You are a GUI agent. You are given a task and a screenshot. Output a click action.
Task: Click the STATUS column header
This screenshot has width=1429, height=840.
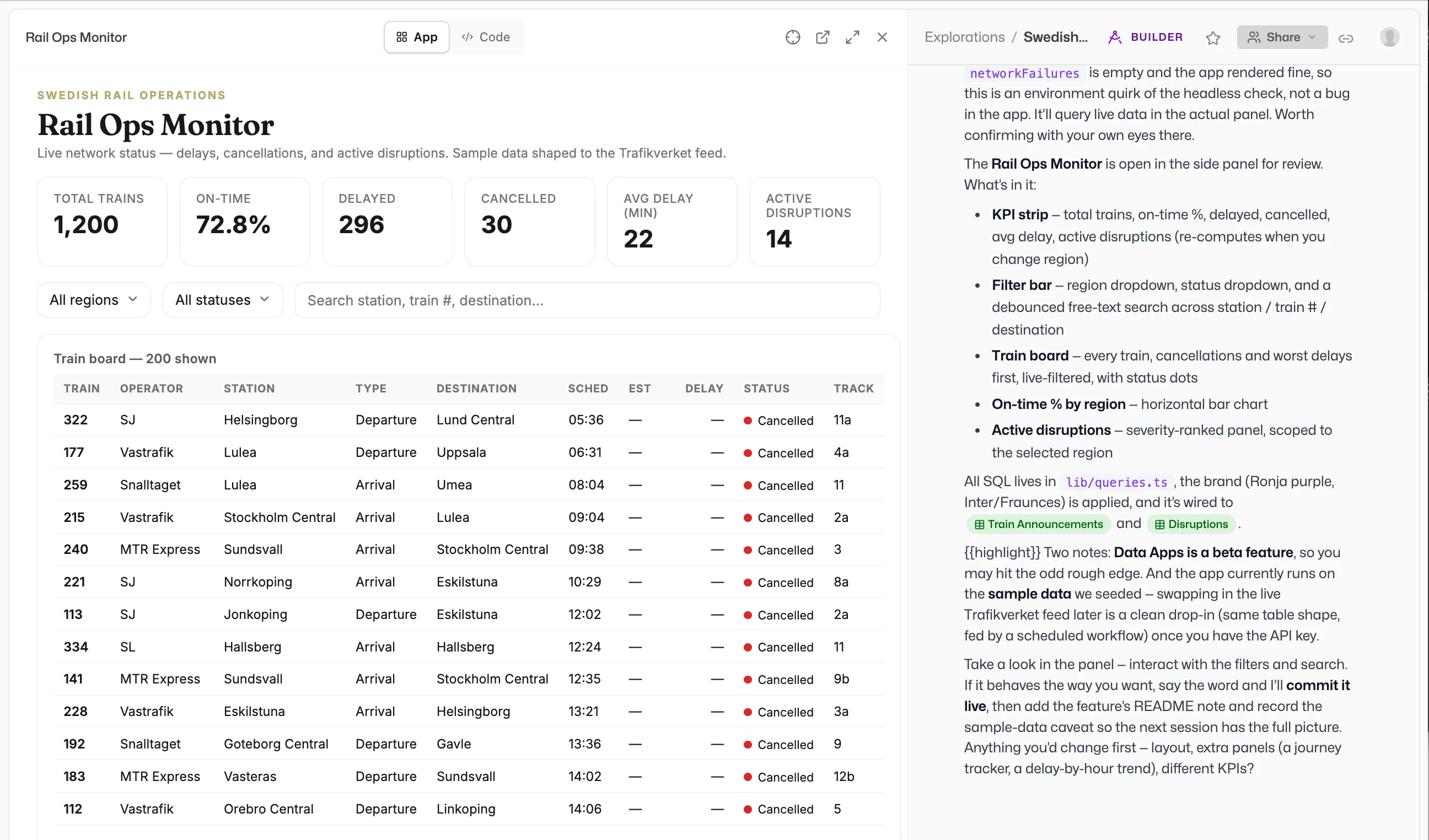tap(767, 389)
